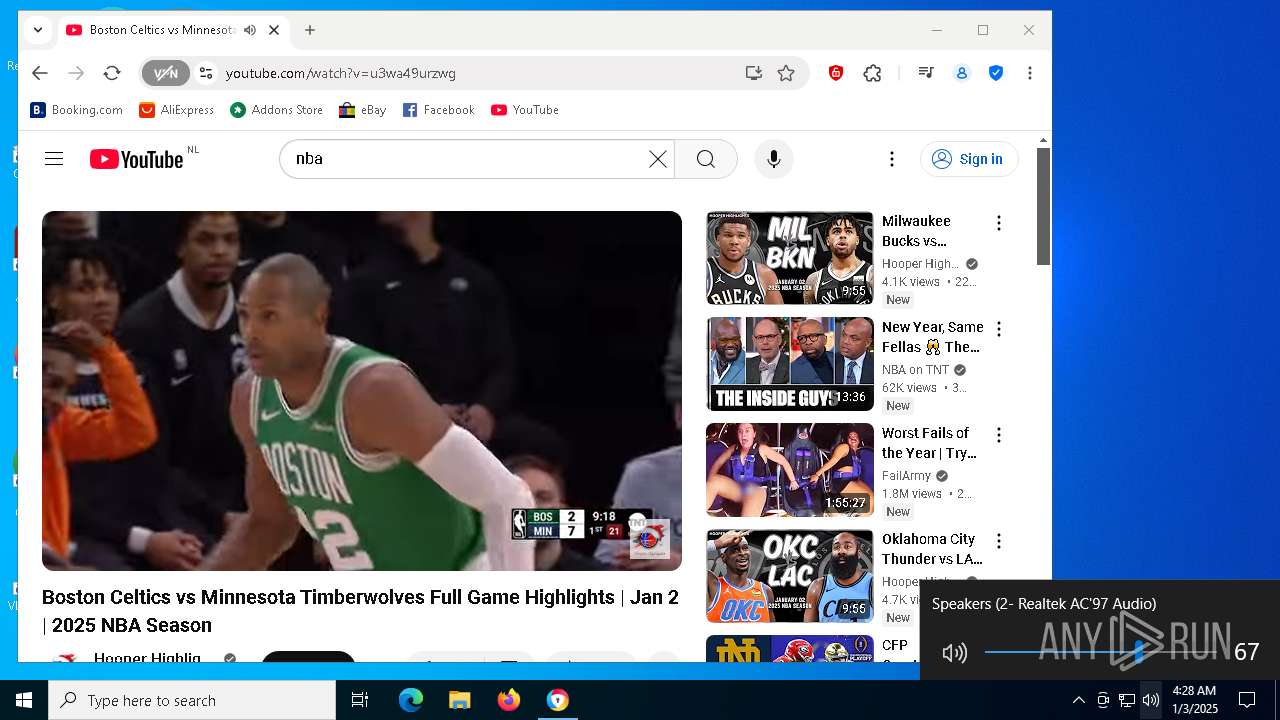Go back to the previous page
Screen dimensions: 1280x720
tap(39, 73)
